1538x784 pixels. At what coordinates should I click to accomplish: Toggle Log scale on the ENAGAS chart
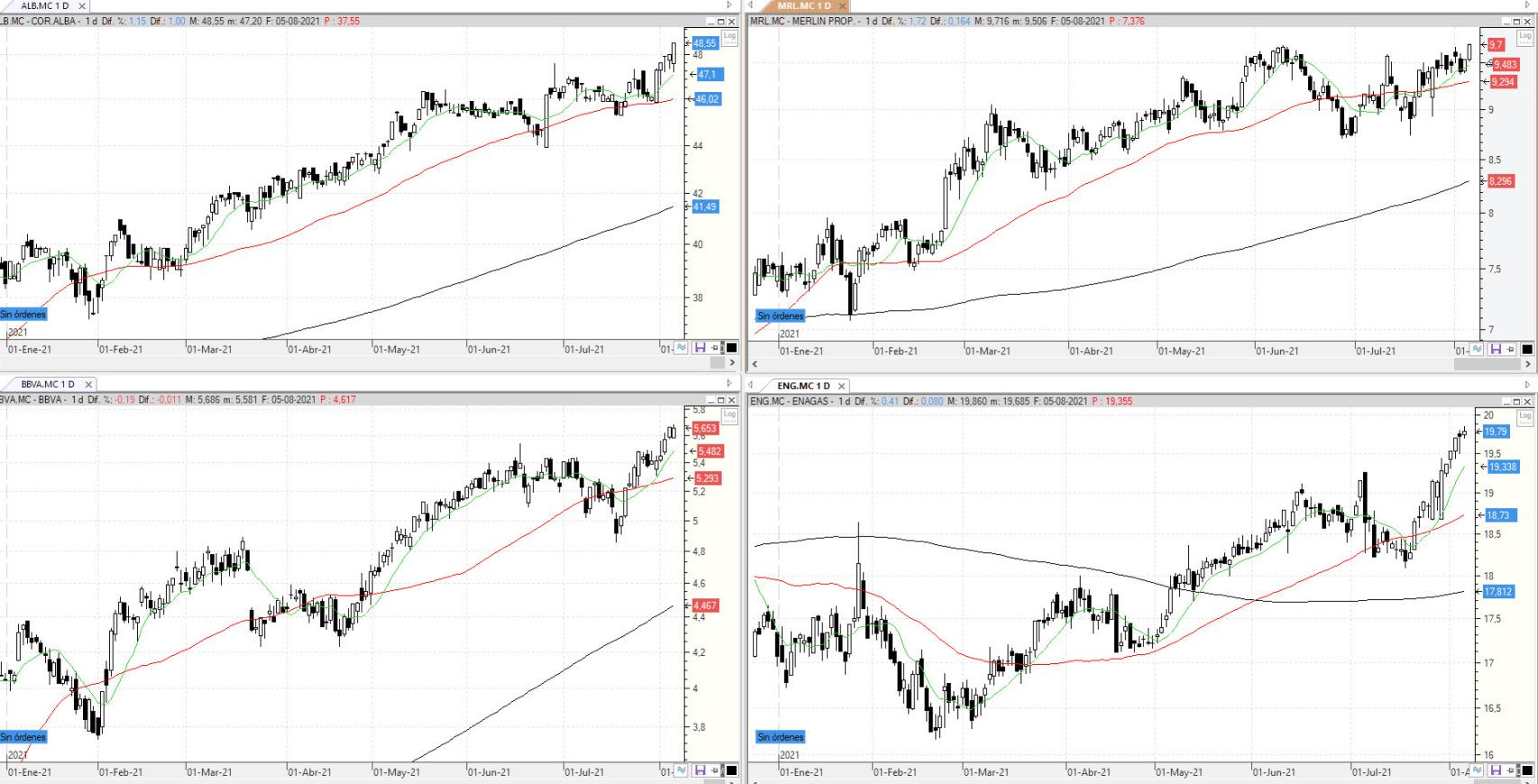[1524, 416]
